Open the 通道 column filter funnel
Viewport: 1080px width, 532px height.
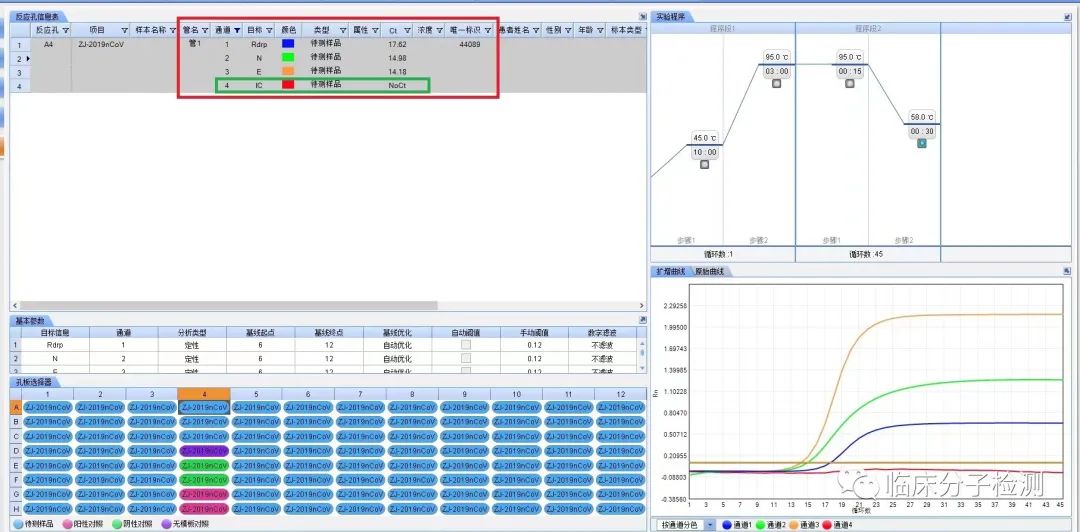point(237,31)
